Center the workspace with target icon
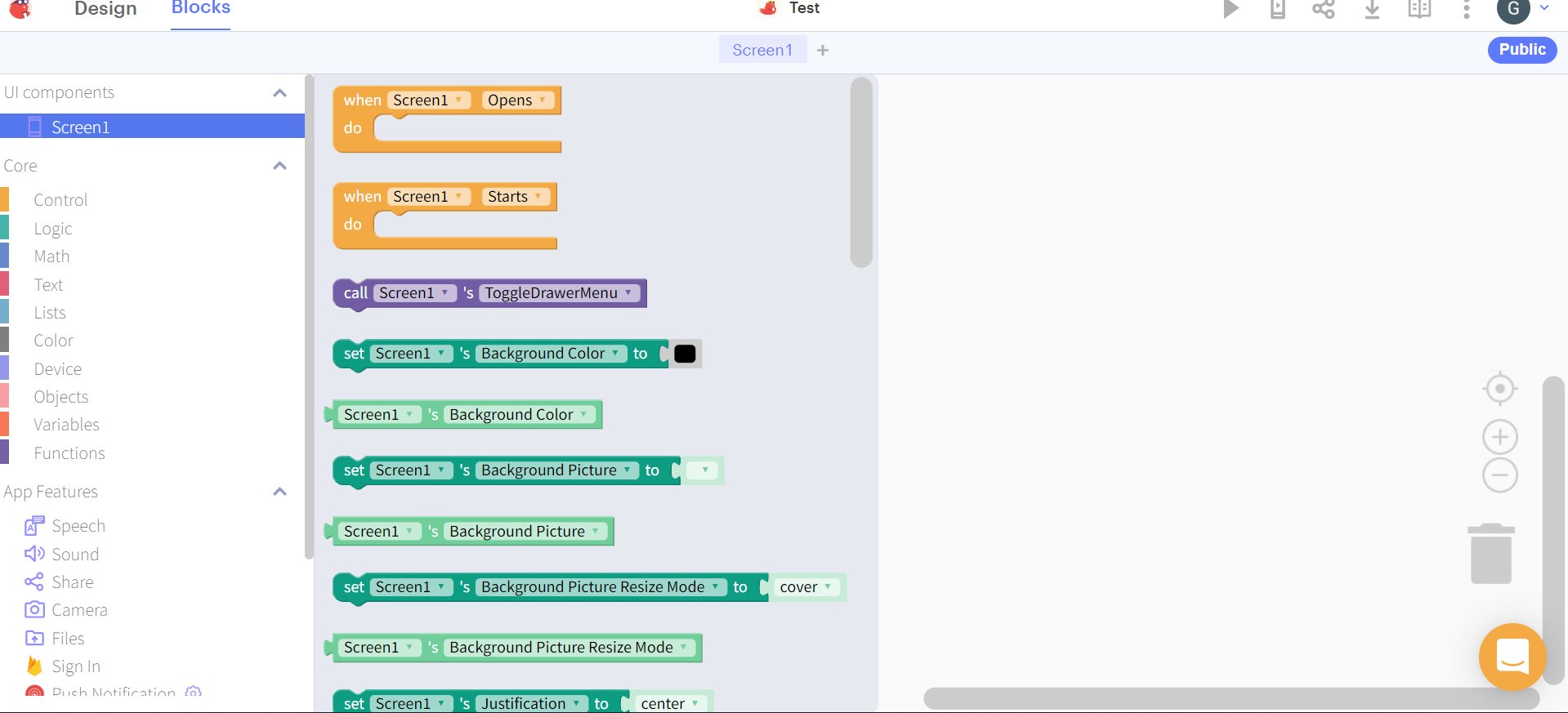The image size is (1568, 713). pyautogui.click(x=1500, y=389)
